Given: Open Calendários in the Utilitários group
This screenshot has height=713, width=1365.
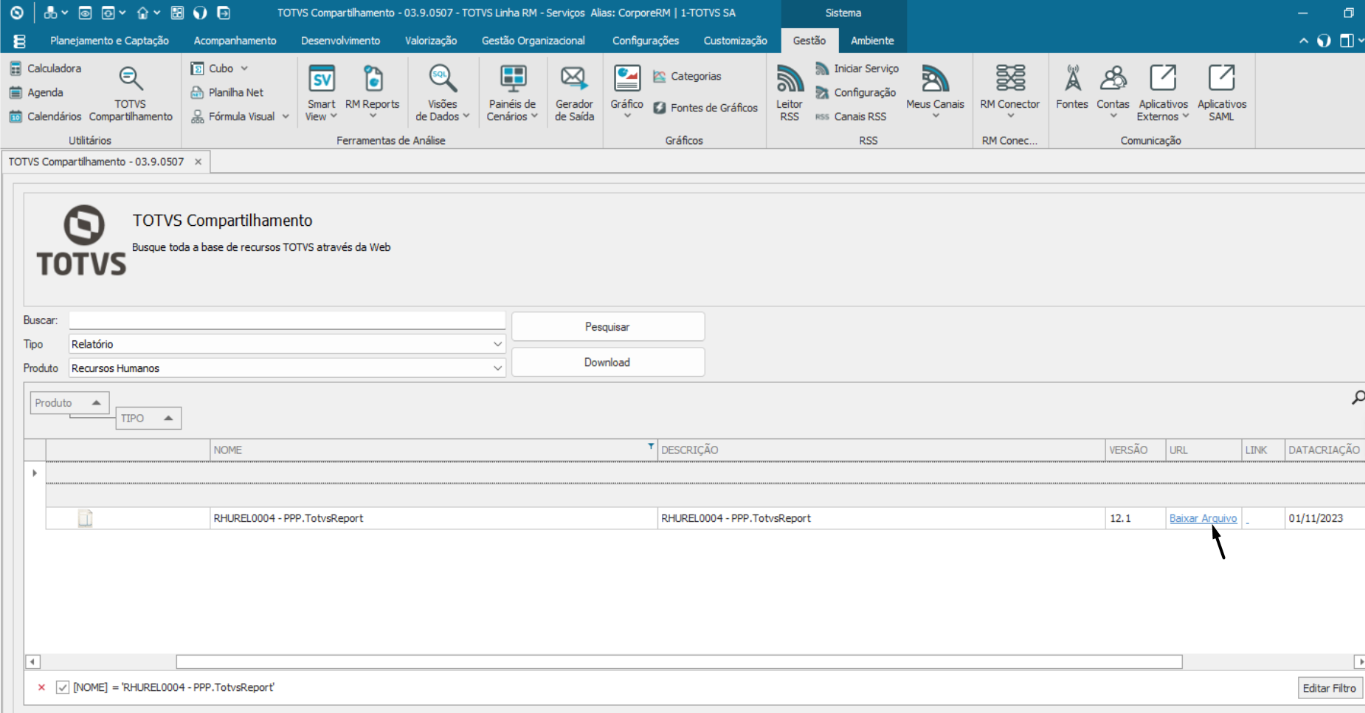Looking at the screenshot, I should 45,116.
